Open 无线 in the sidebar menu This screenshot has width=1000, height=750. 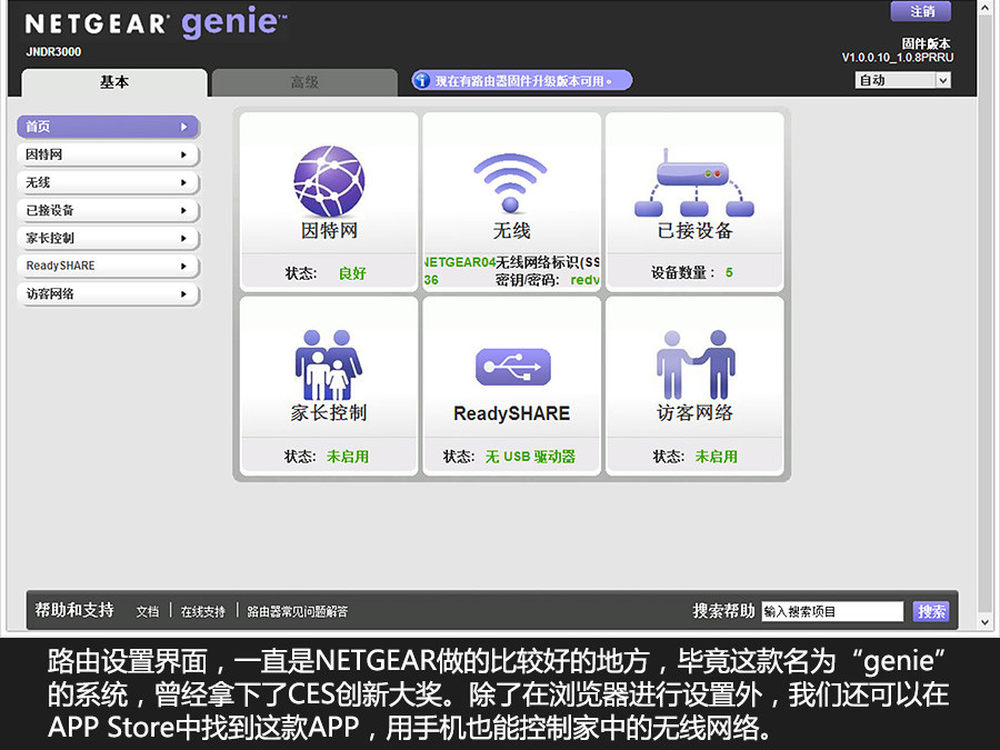point(108,182)
